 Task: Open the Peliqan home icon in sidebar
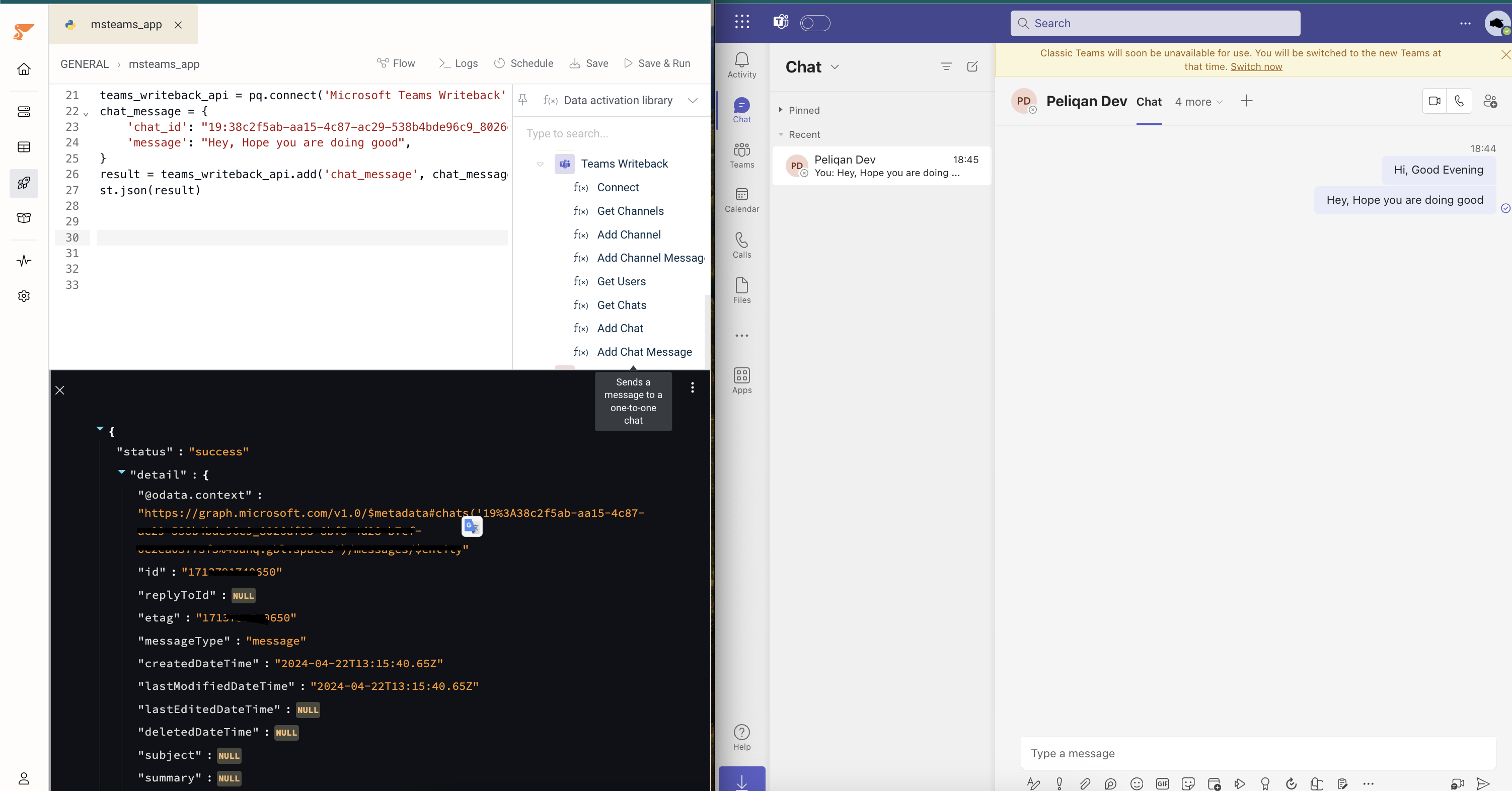point(24,69)
